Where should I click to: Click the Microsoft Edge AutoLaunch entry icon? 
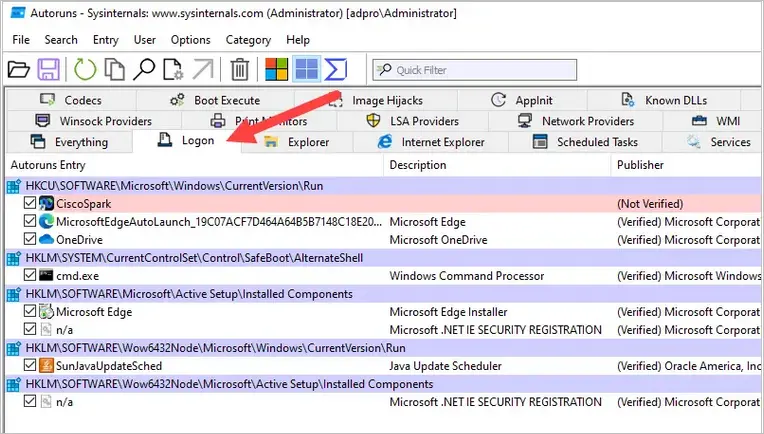[x=46, y=222]
